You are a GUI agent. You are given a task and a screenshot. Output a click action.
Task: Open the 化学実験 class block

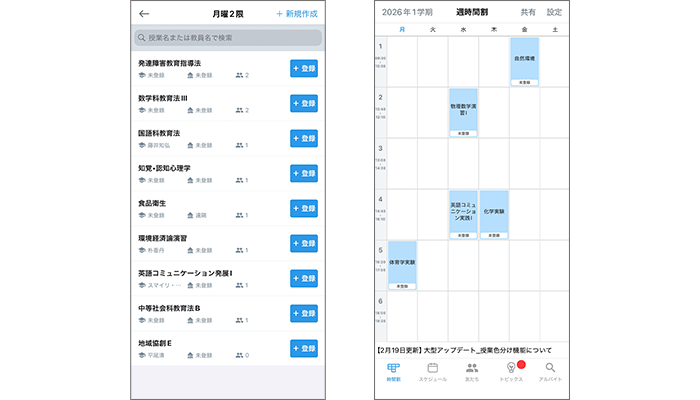494,213
